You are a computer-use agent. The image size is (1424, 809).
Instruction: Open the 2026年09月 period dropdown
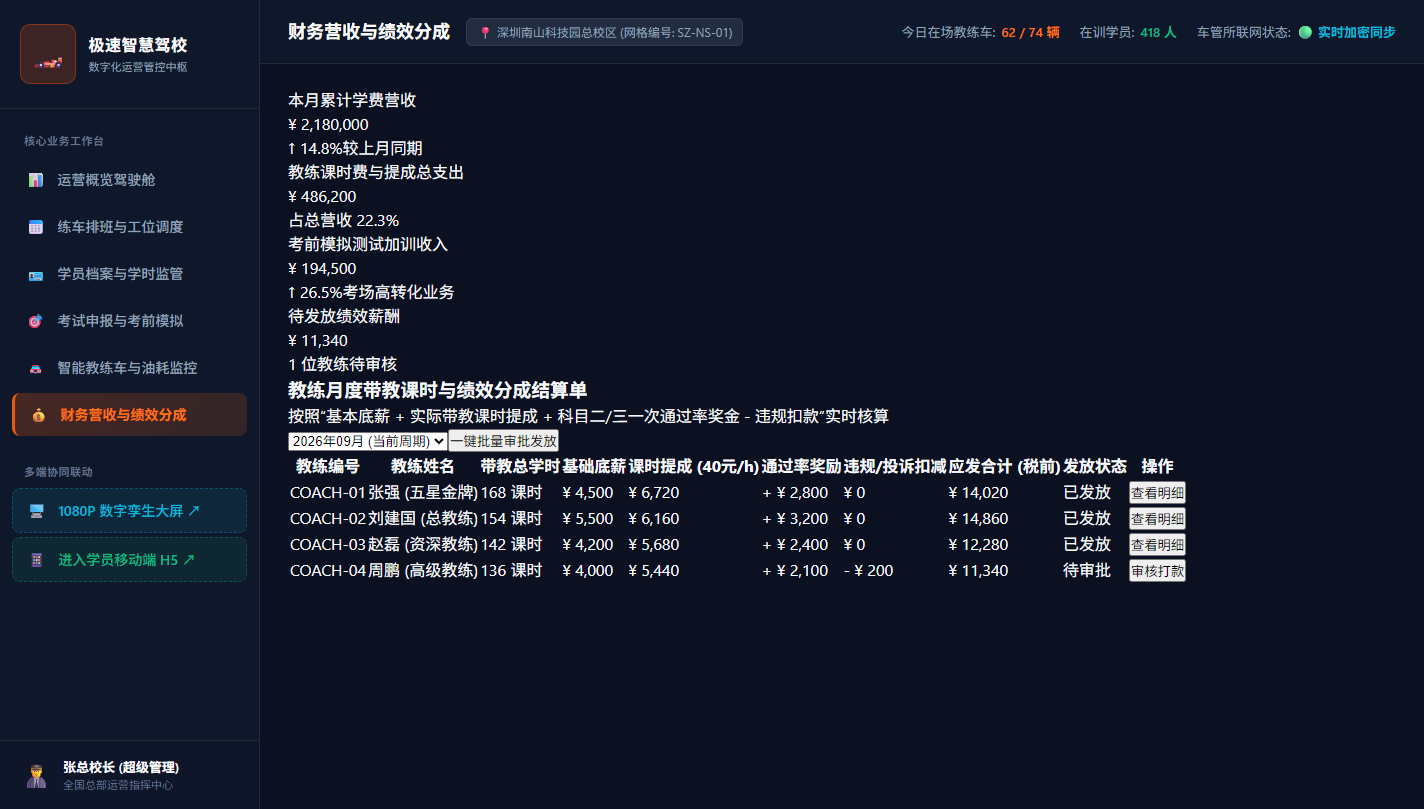(368, 441)
